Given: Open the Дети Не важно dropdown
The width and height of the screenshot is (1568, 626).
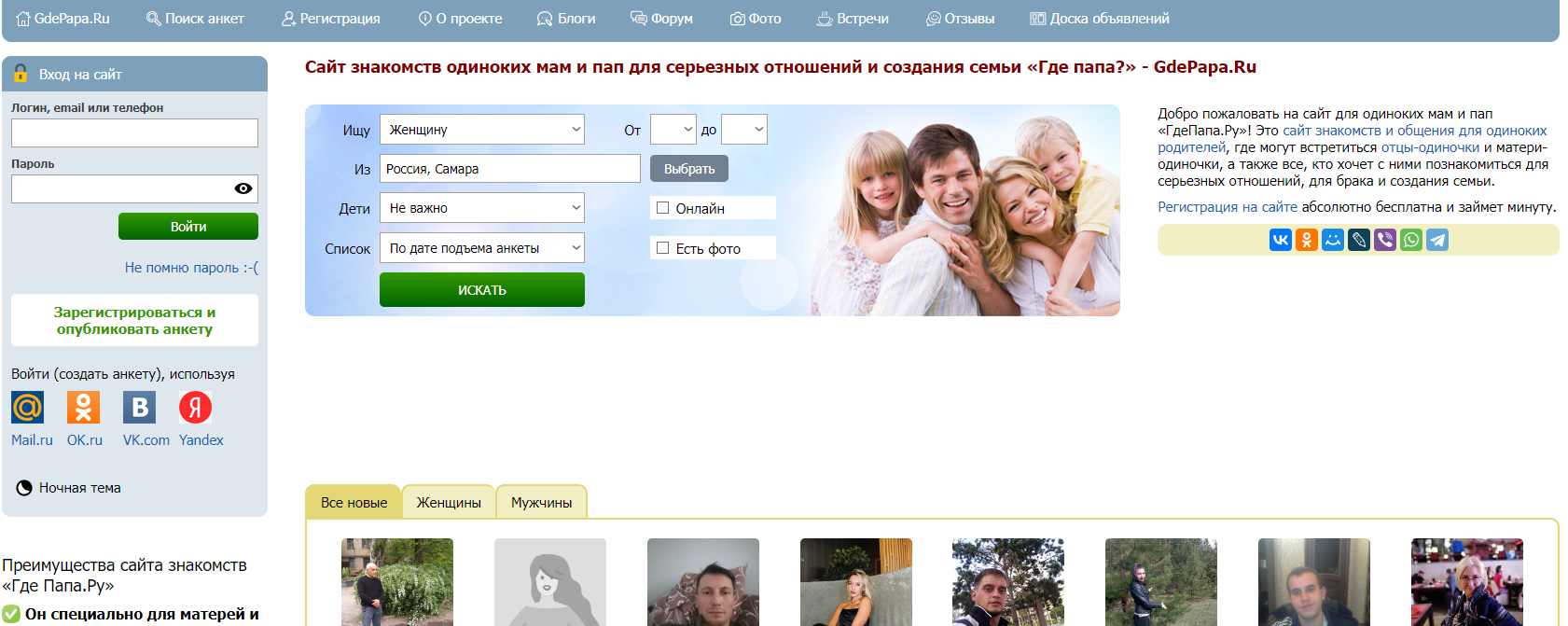Looking at the screenshot, I should (x=482, y=207).
